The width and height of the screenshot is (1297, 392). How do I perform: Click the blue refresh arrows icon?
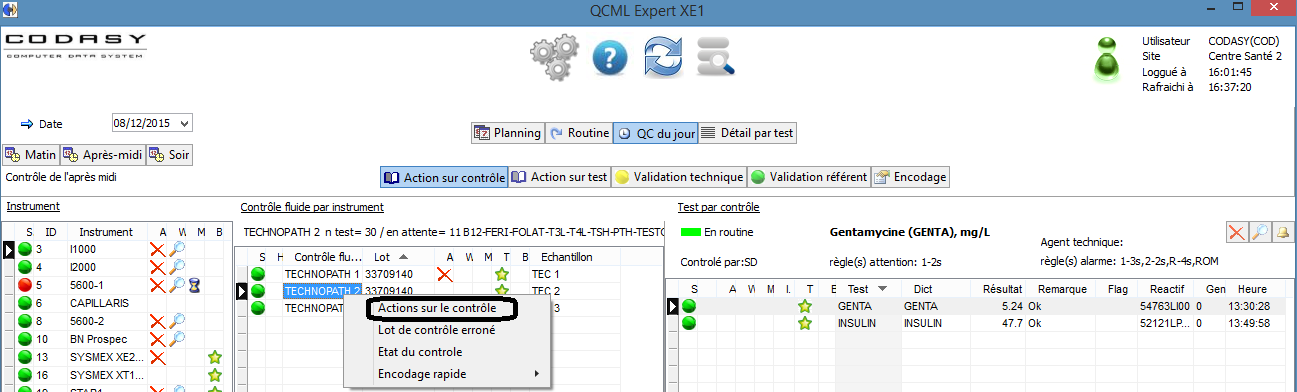click(x=662, y=58)
